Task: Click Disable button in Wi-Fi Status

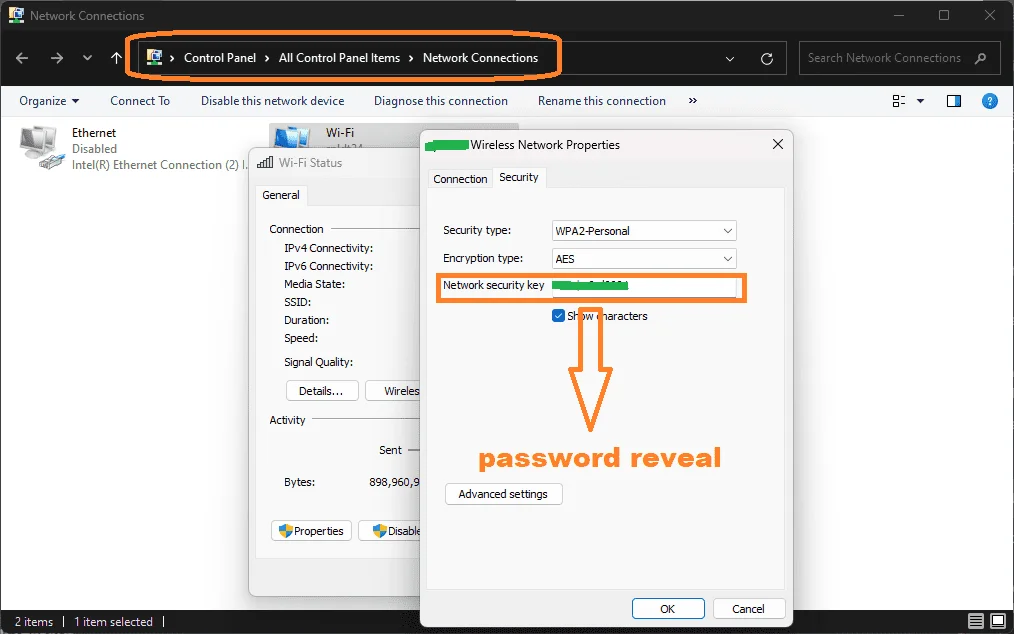Action: pos(390,531)
